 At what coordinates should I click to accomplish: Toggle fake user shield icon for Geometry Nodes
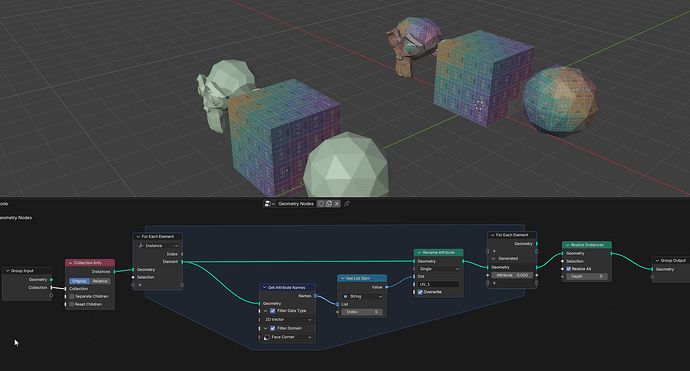(321, 204)
